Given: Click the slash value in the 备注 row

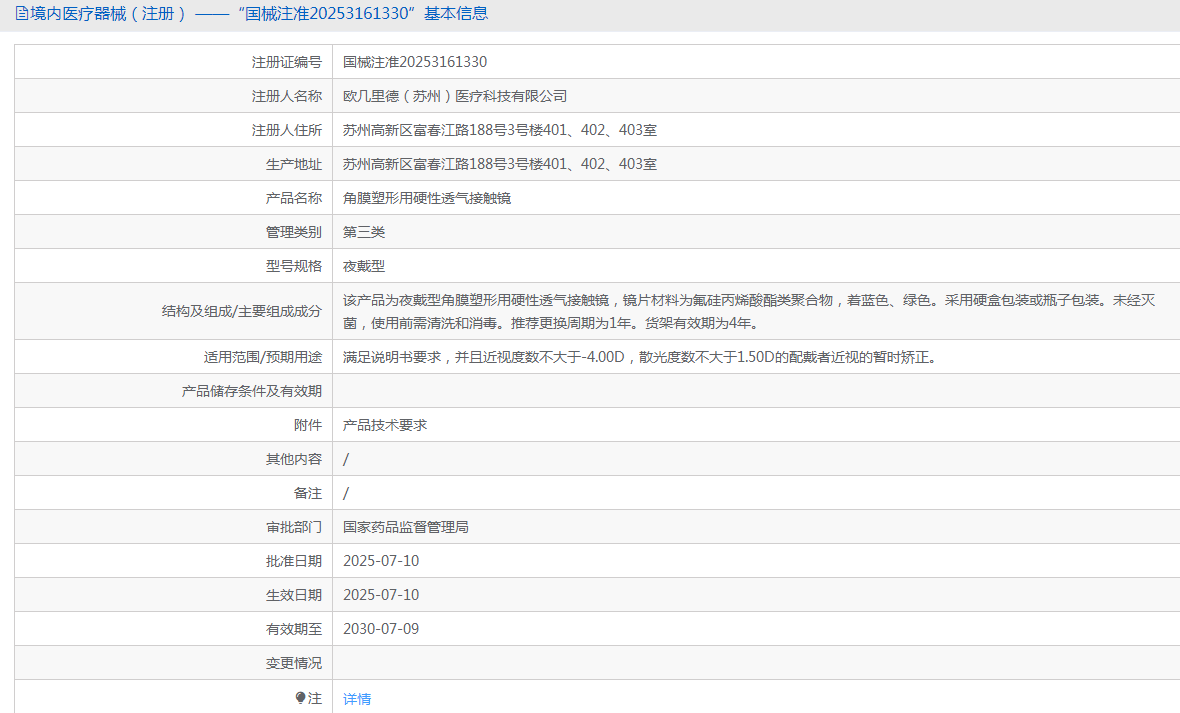Looking at the screenshot, I should (346, 493).
